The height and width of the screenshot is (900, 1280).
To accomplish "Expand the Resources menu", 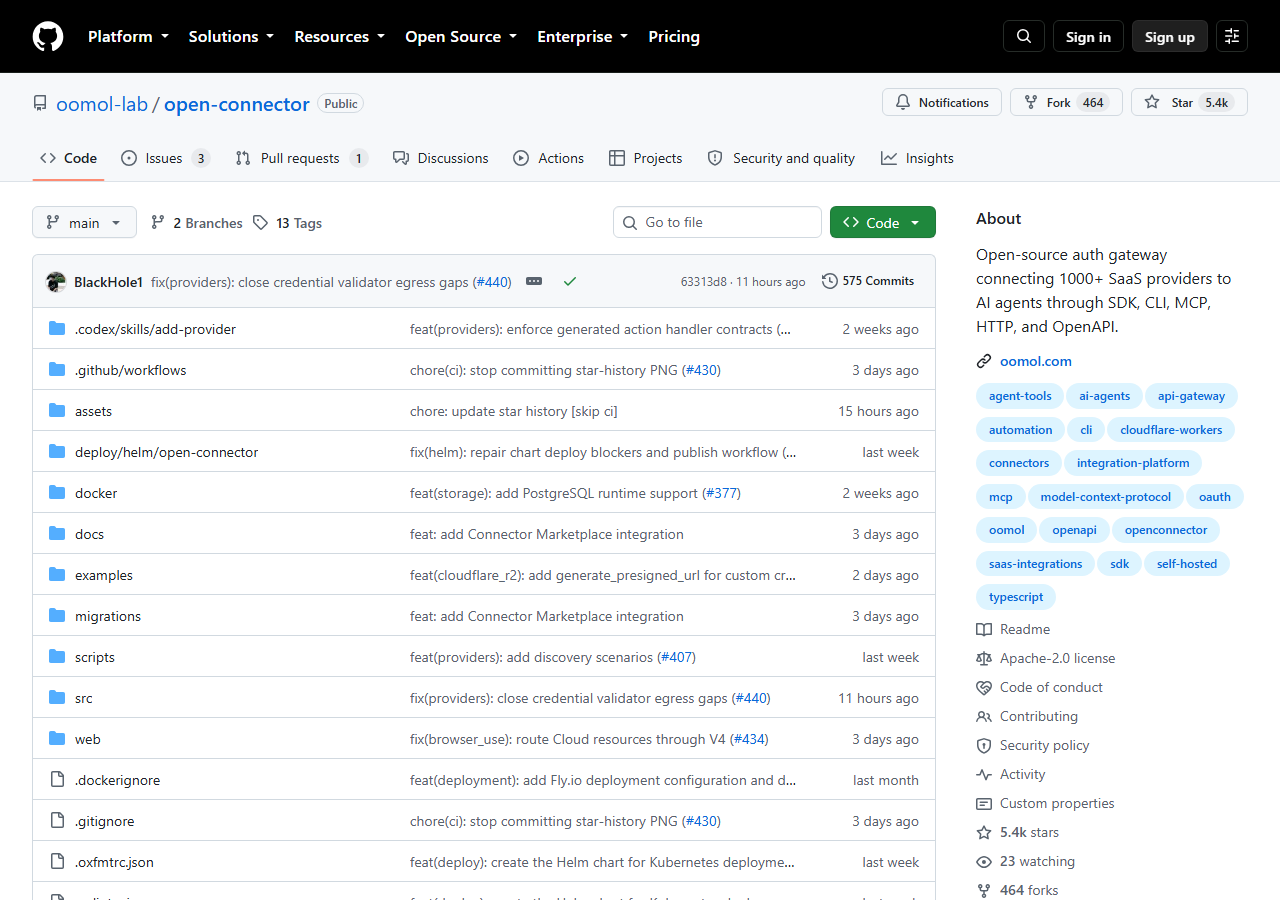I will (339, 36).
